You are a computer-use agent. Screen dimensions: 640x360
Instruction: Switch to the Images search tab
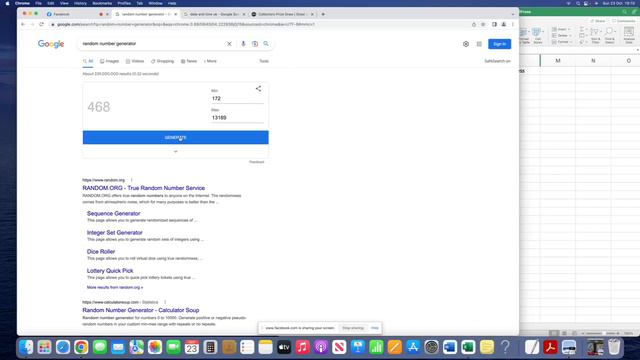[109, 61]
